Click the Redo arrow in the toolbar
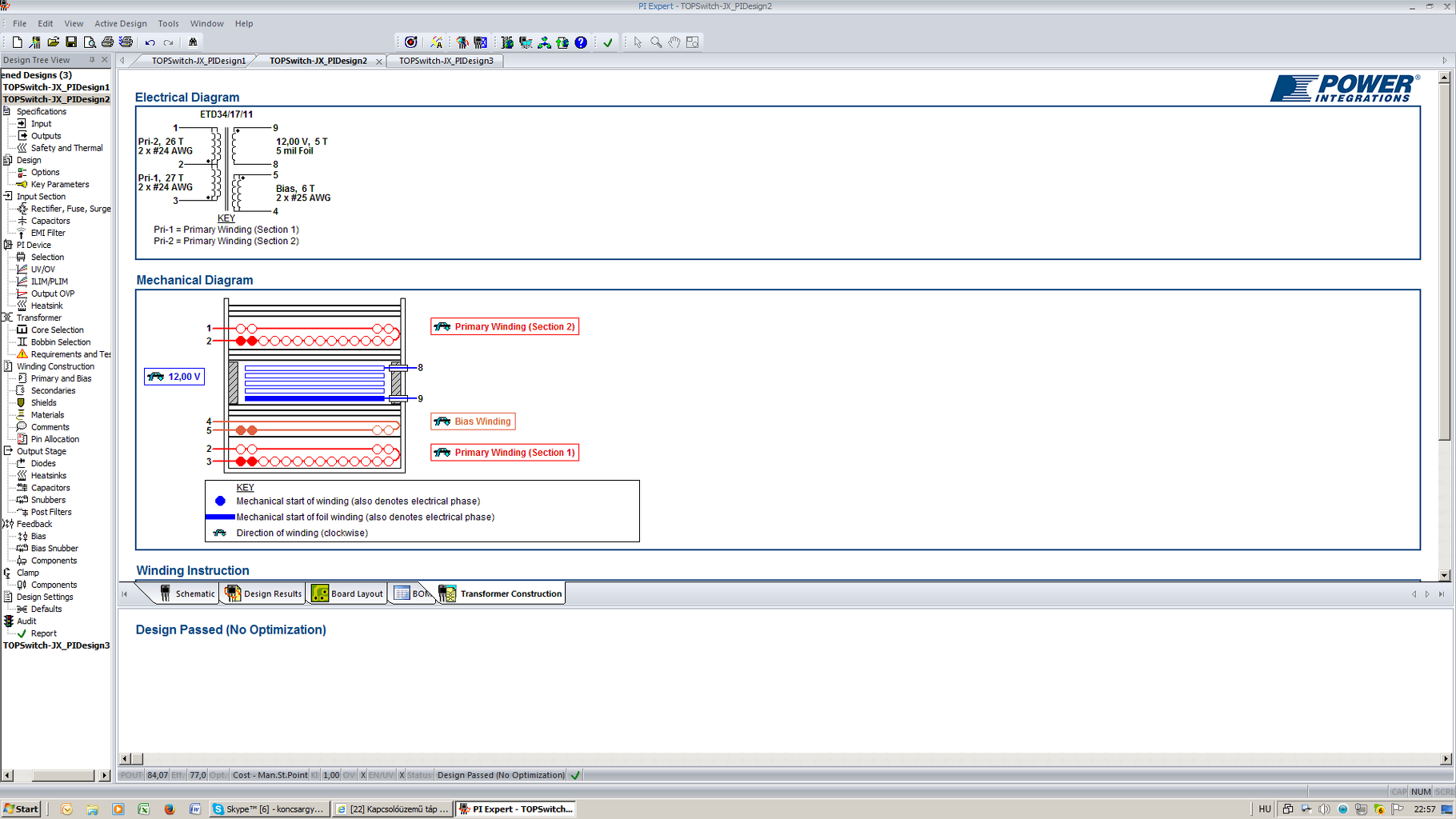This screenshot has width=1456, height=819. coord(168,42)
